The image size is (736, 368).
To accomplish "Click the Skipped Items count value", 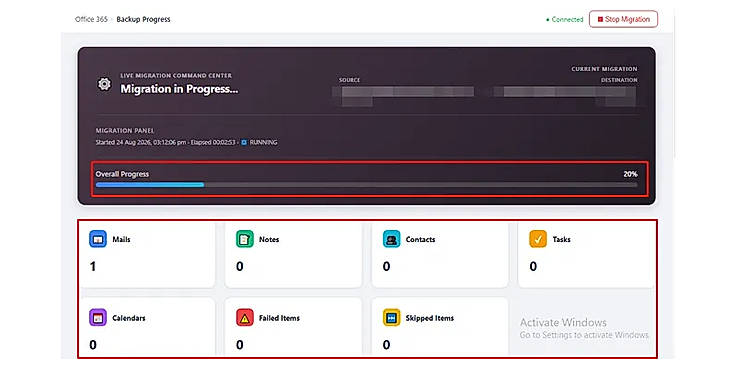I will click(x=386, y=345).
